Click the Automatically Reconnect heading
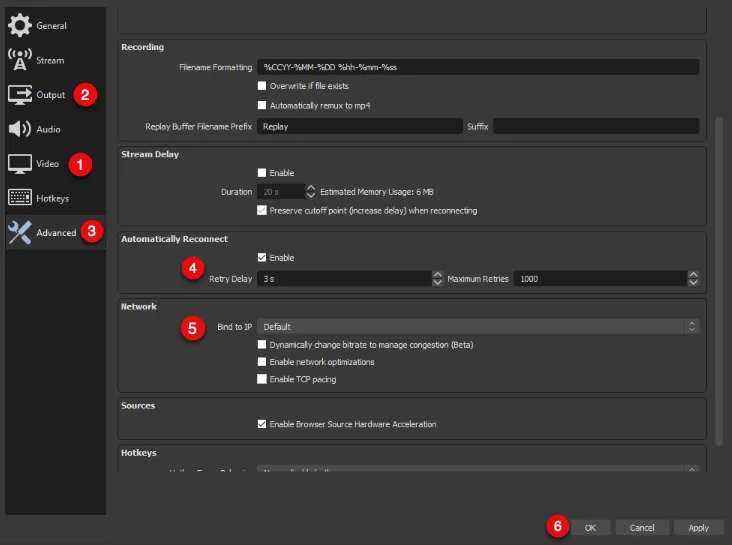The height and width of the screenshot is (545, 732). [x=174, y=239]
